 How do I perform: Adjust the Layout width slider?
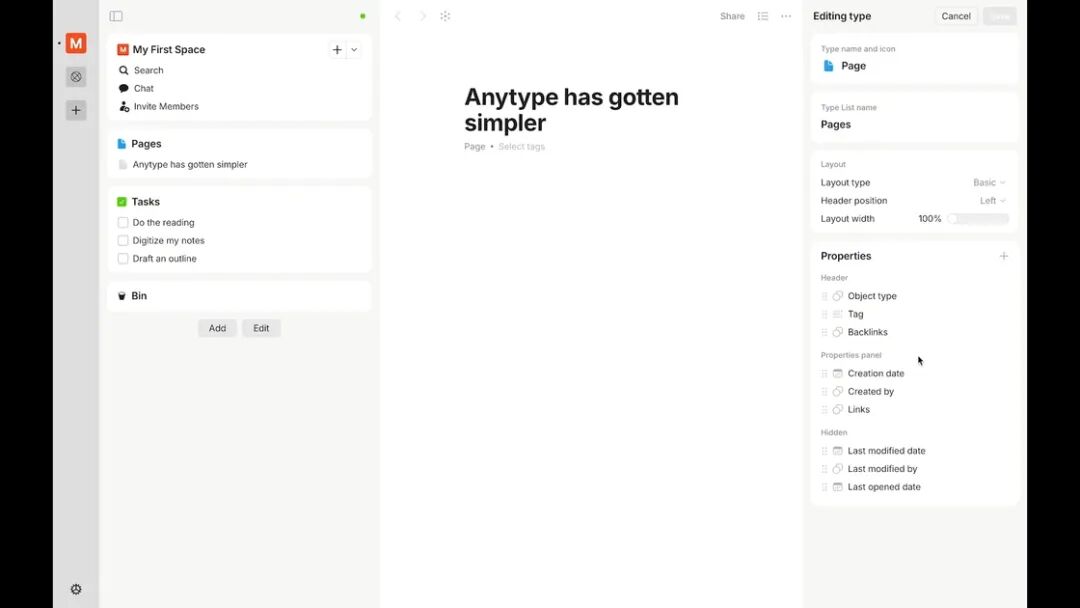978,218
